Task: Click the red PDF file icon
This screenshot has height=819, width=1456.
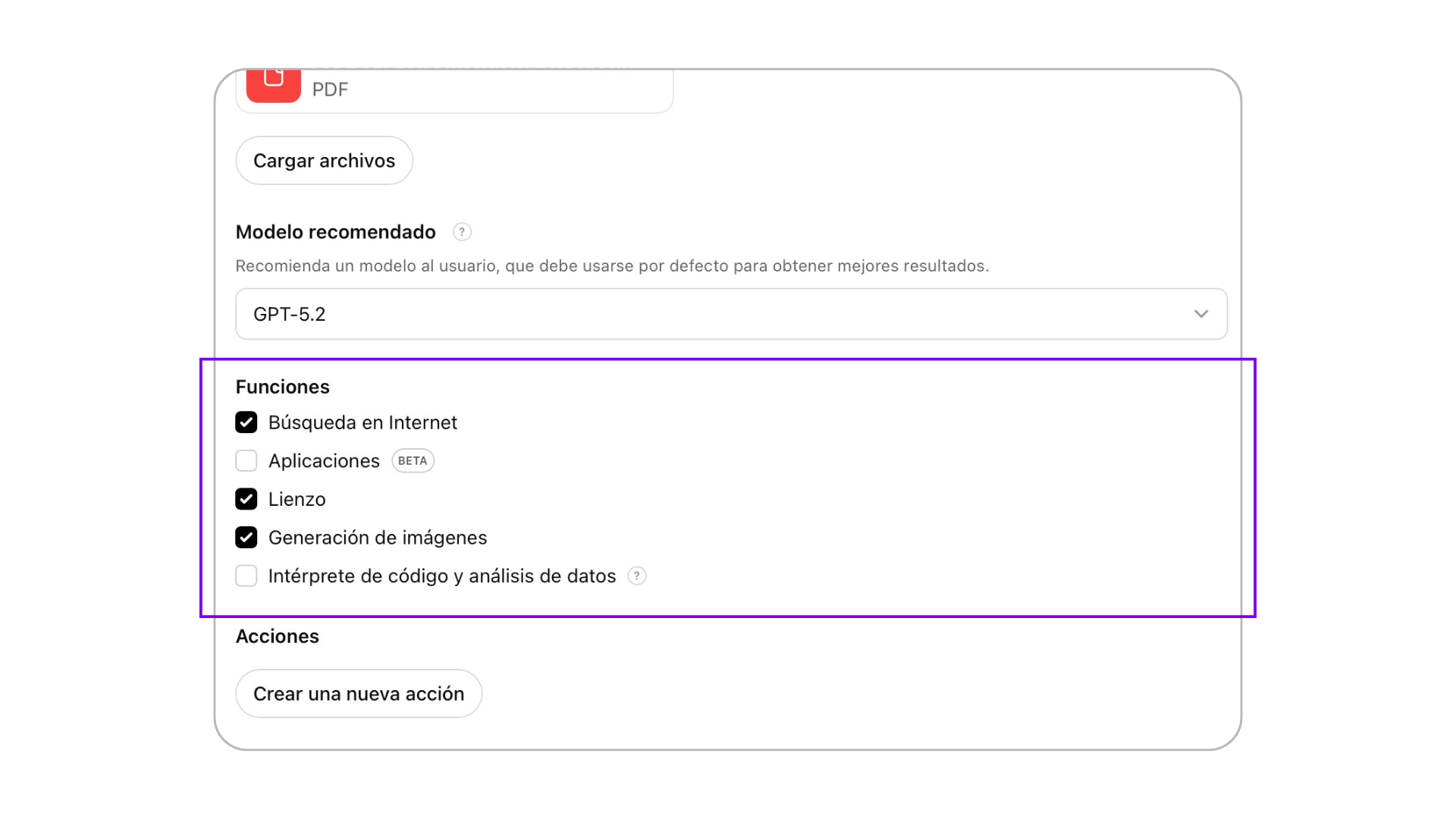Action: (273, 84)
